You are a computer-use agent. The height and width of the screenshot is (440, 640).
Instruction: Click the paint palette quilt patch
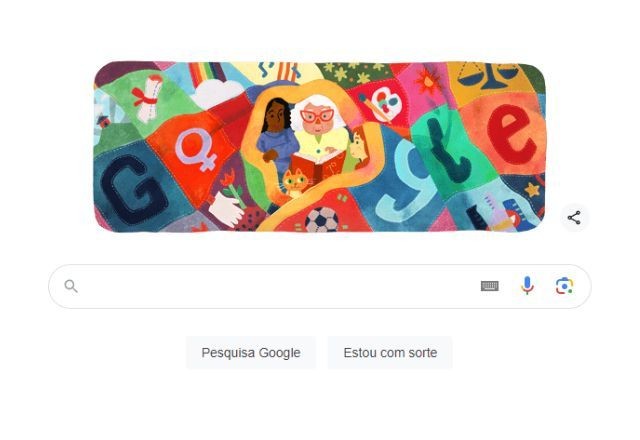coord(382,104)
